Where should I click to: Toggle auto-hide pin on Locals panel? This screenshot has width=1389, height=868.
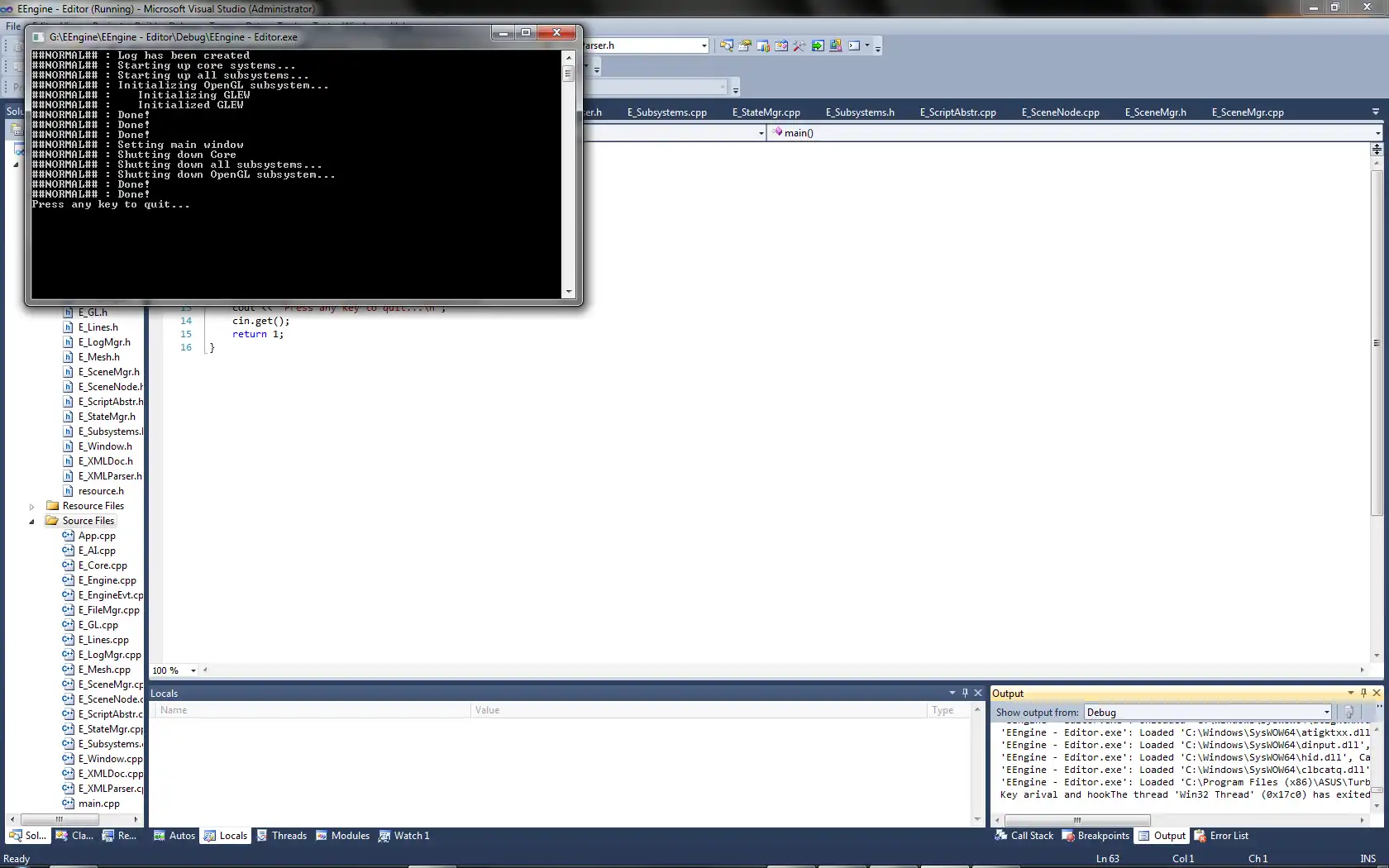[965, 693]
